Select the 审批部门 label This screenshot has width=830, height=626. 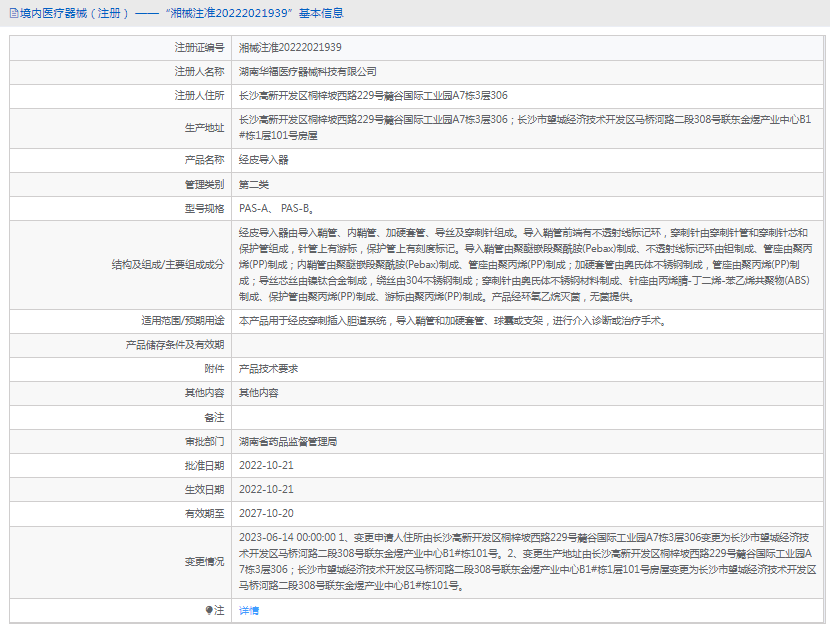click(204, 441)
